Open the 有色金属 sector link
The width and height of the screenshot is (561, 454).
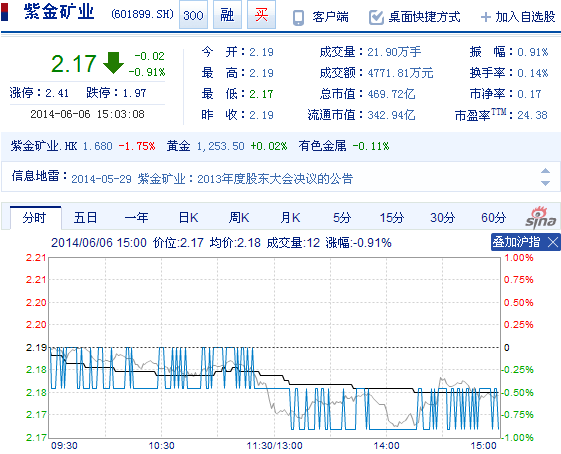pos(322,146)
